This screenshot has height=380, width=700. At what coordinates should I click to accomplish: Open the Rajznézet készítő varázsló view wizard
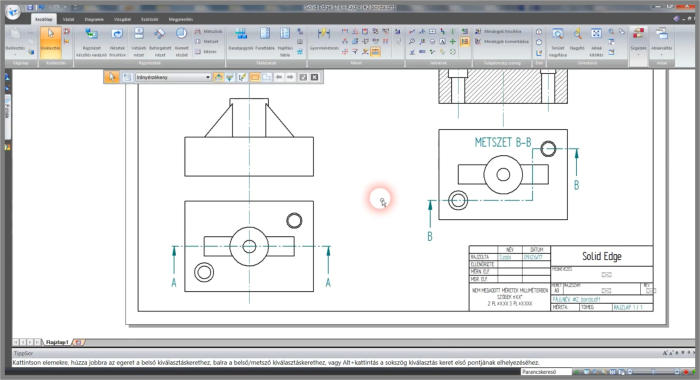coord(91,42)
